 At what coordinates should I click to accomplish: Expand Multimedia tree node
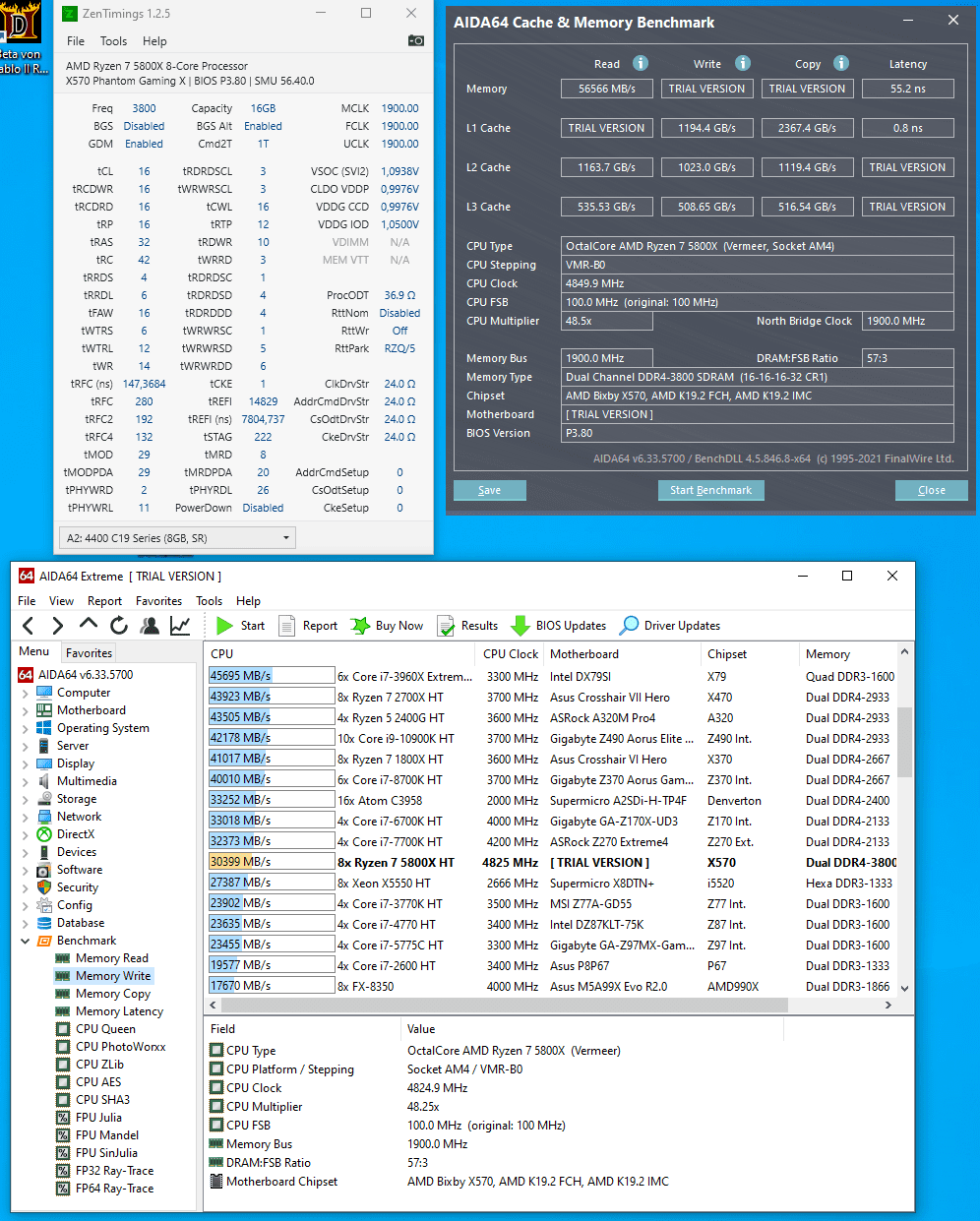pos(25,781)
